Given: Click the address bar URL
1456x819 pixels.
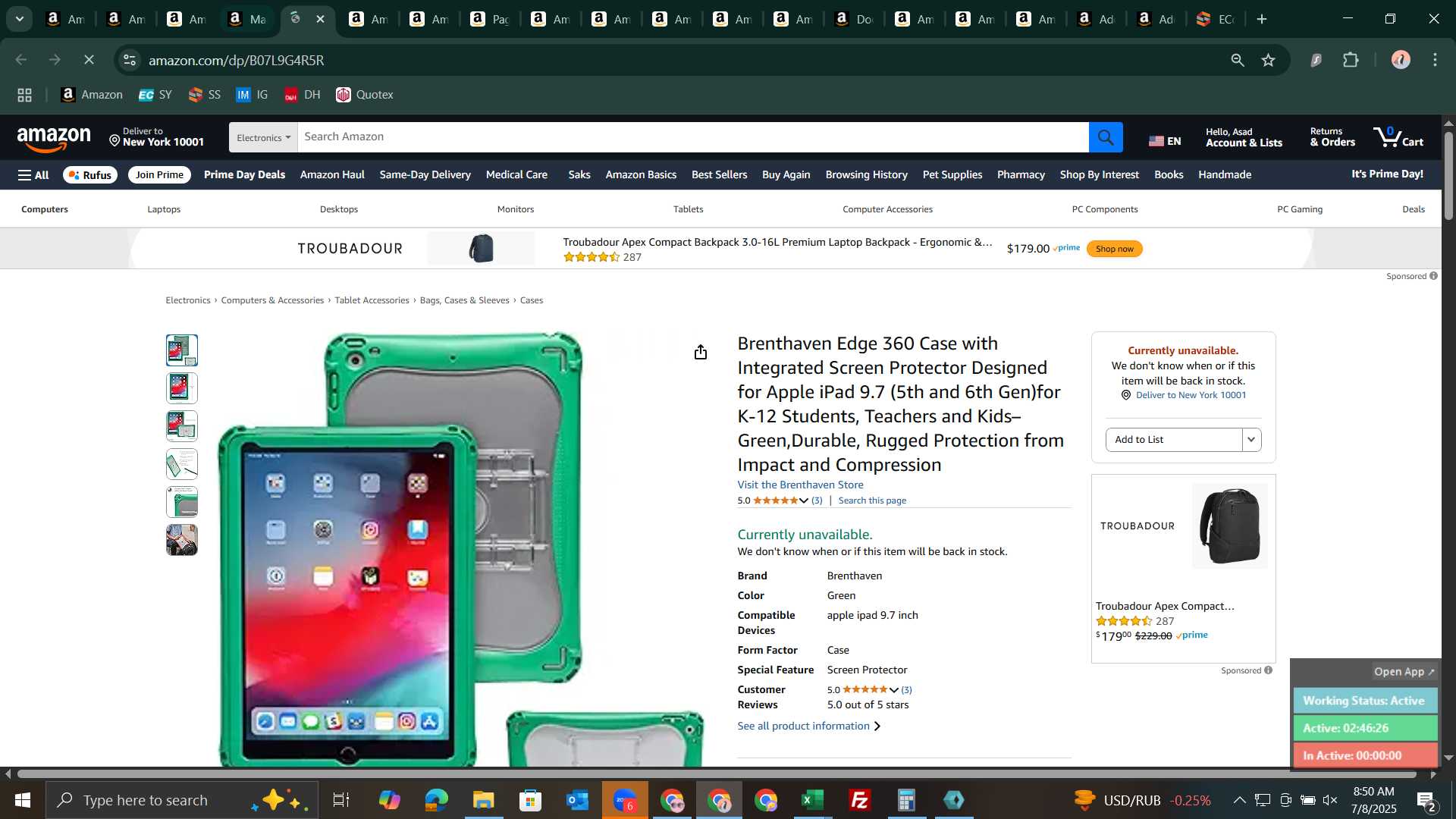Looking at the screenshot, I should (x=237, y=60).
